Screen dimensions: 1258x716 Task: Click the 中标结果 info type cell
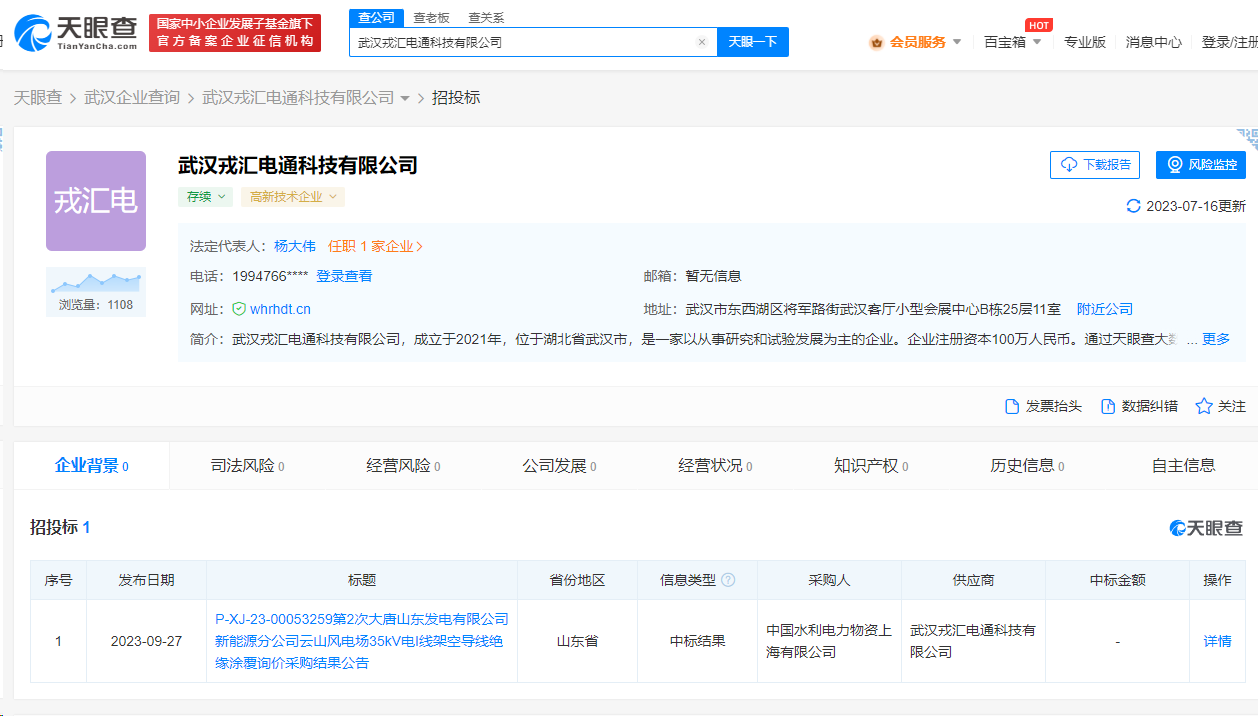coord(697,641)
